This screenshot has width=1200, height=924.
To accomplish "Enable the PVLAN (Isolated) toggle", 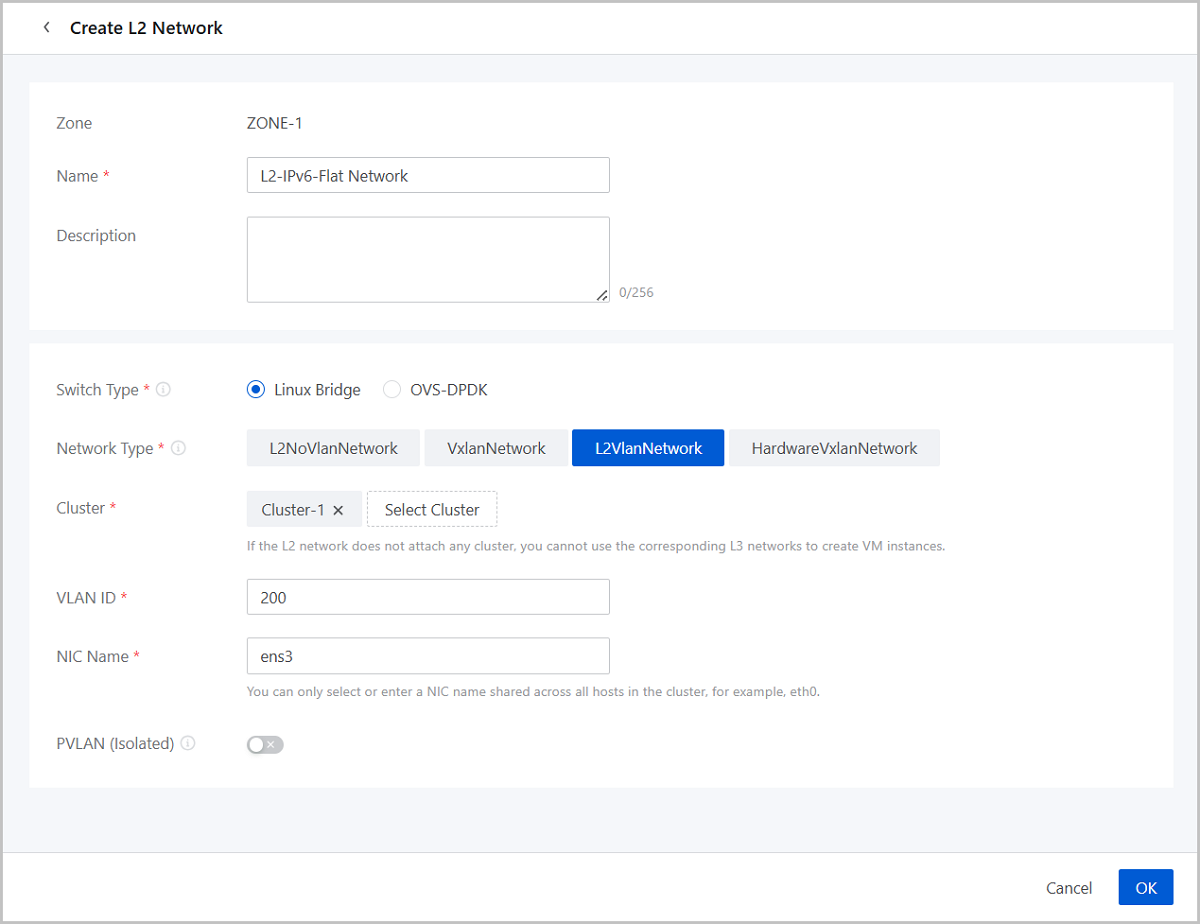I will point(265,745).
